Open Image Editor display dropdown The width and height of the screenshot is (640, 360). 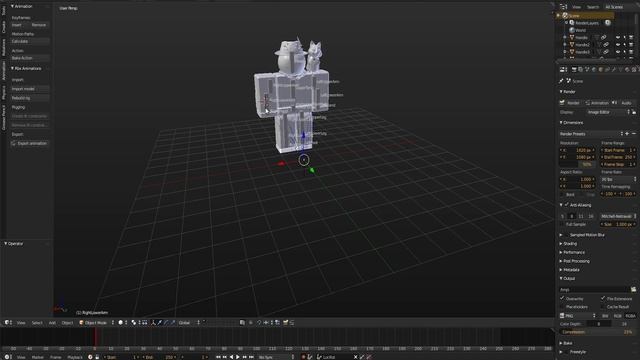coord(608,112)
